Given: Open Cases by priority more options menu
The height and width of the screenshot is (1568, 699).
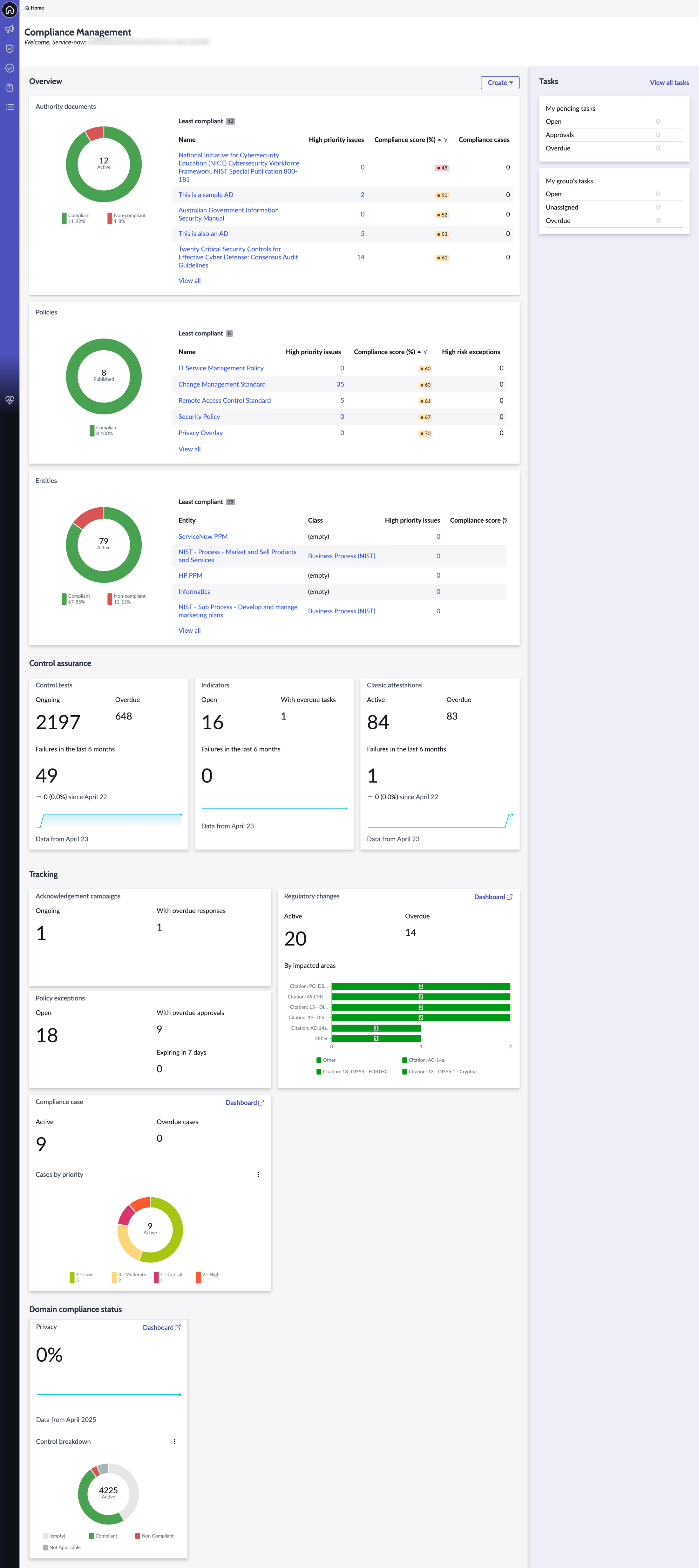Looking at the screenshot, I should (x=258, y=1175).
